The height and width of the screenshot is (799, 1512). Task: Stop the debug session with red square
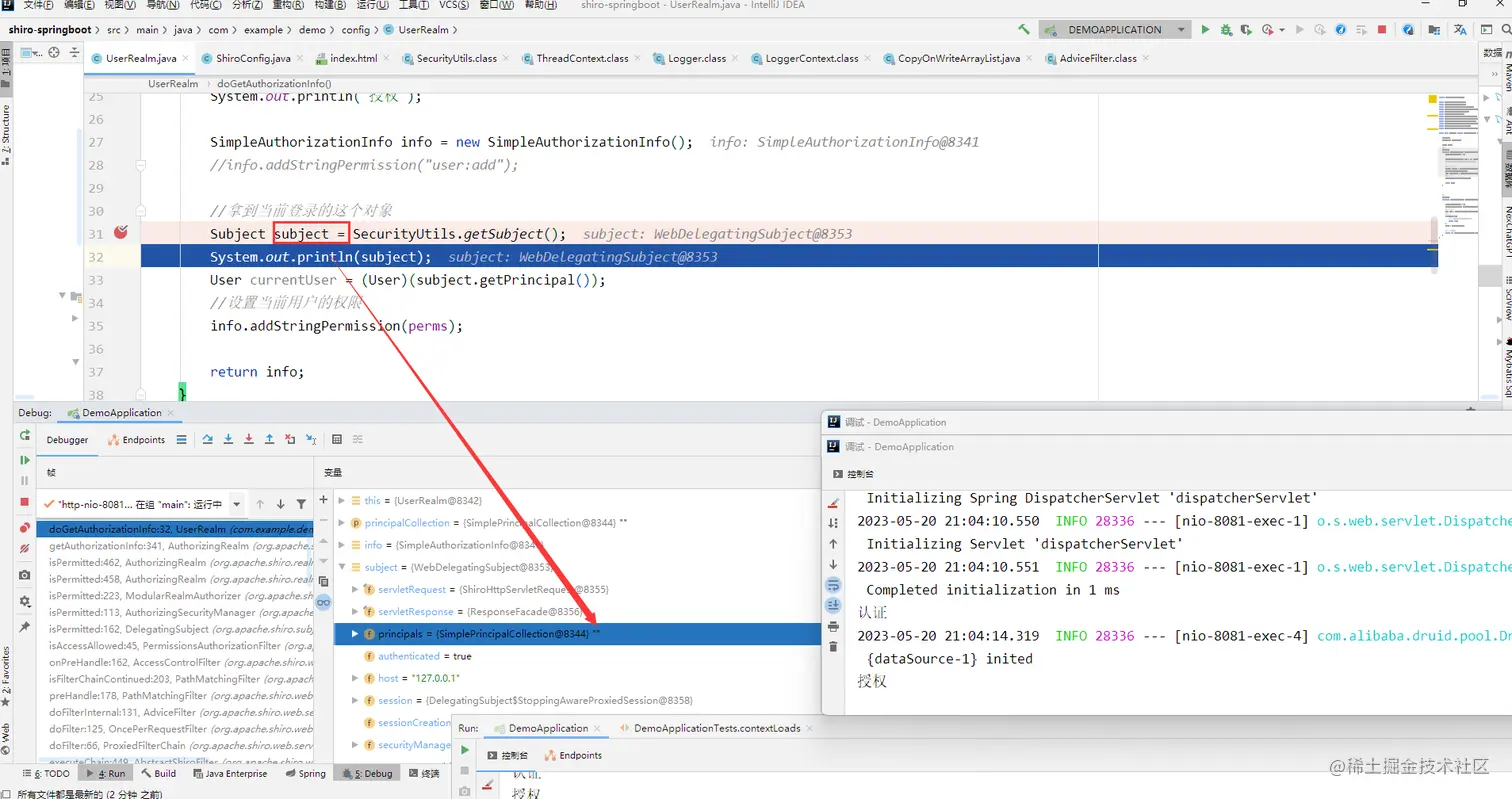pyautogui.click(x=25, y=502)
